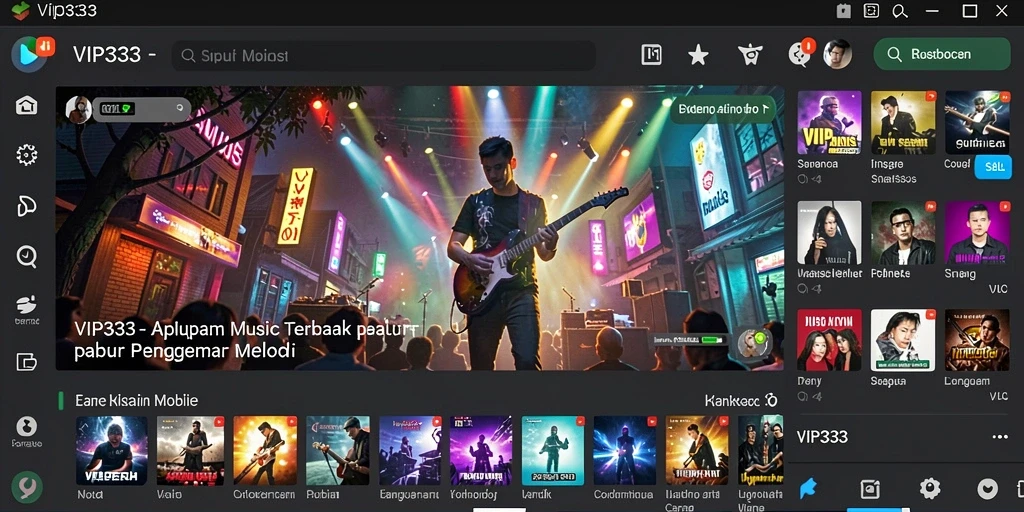Open the Snang thumbnail
This screenshot has height=512, width=1024.
tap(977, 232)
